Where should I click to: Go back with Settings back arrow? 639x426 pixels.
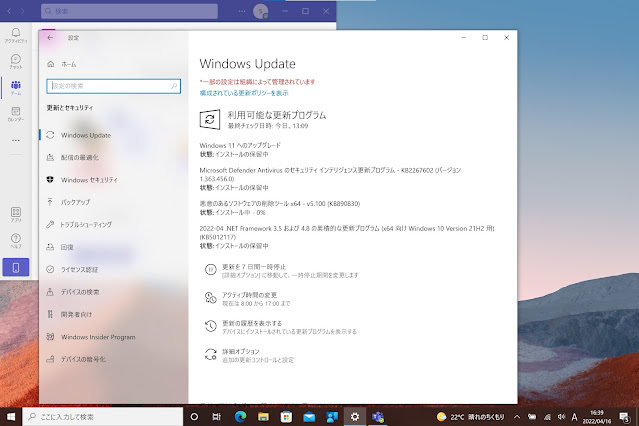(x=50, y=38)
